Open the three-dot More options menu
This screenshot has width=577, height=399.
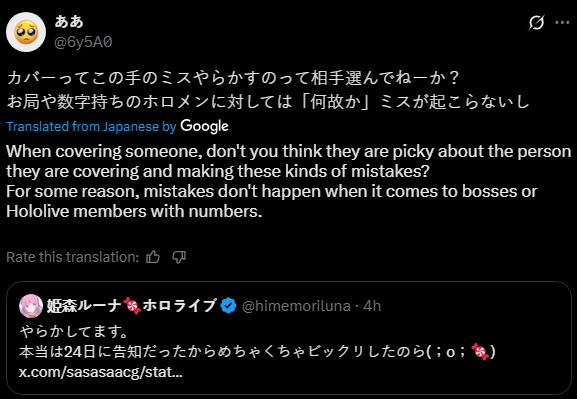(x=562, y=23)
